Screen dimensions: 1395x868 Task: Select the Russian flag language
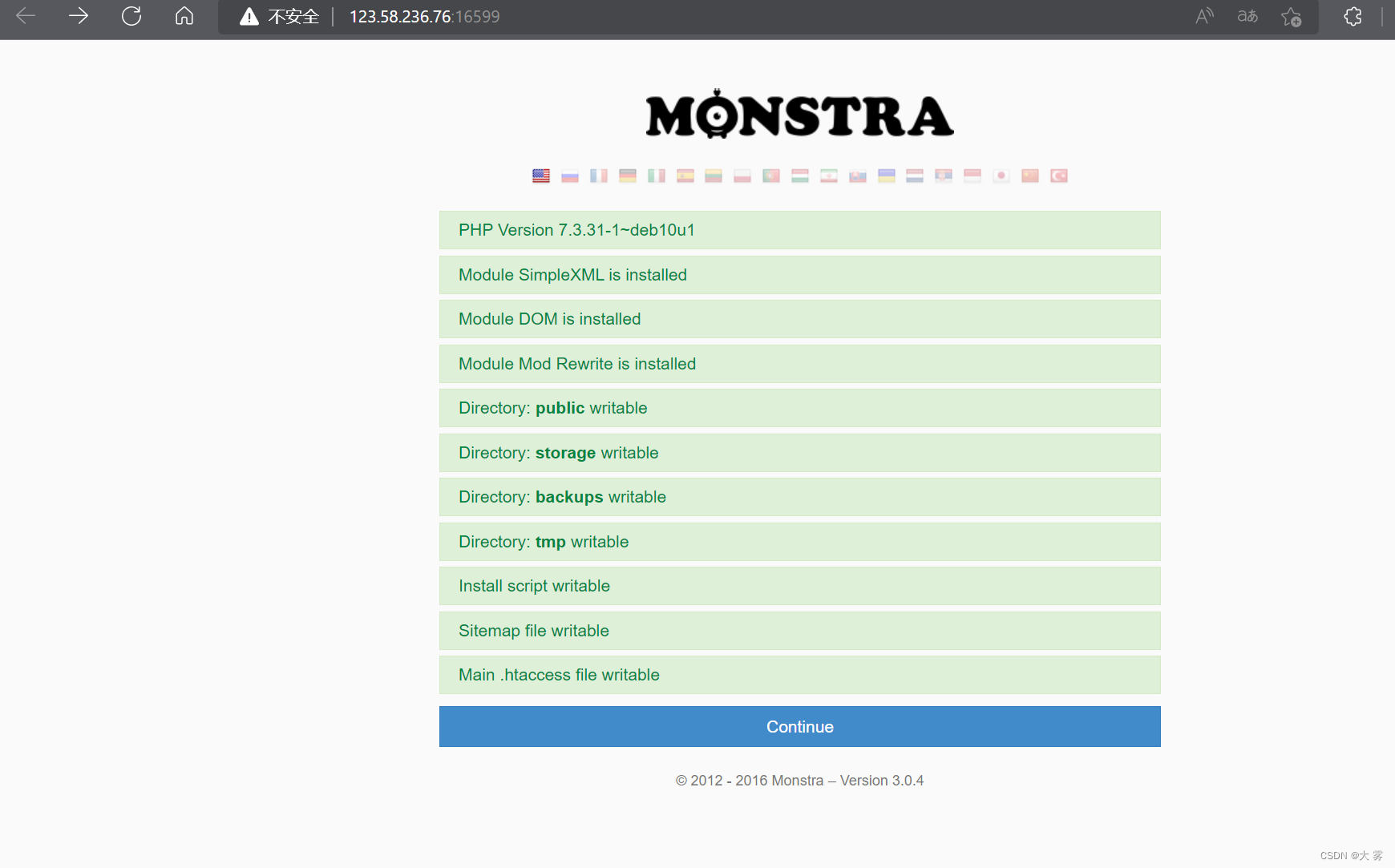pos(570,176)
